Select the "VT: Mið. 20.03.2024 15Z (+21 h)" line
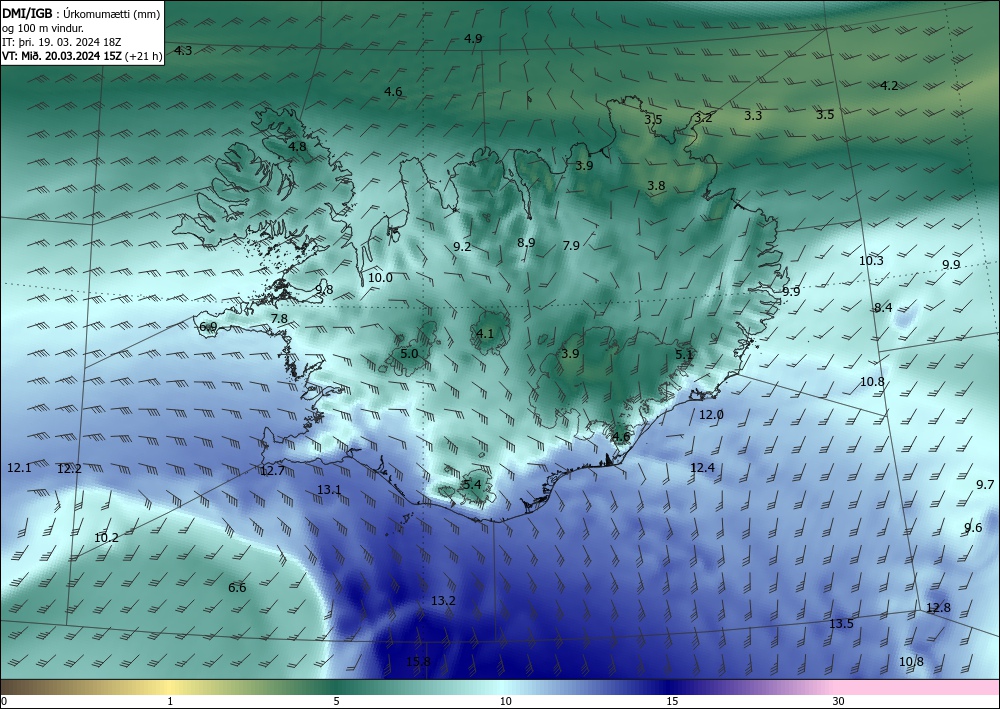Viewport: 1000px width, 709px height. pos(82,55)
